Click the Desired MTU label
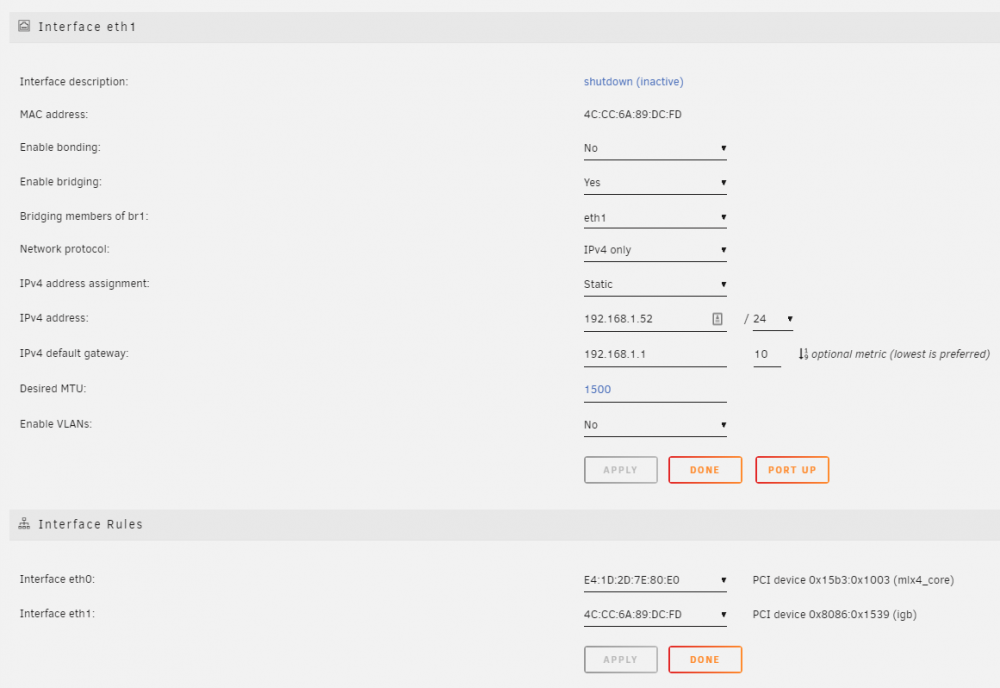 click(53, 388)
